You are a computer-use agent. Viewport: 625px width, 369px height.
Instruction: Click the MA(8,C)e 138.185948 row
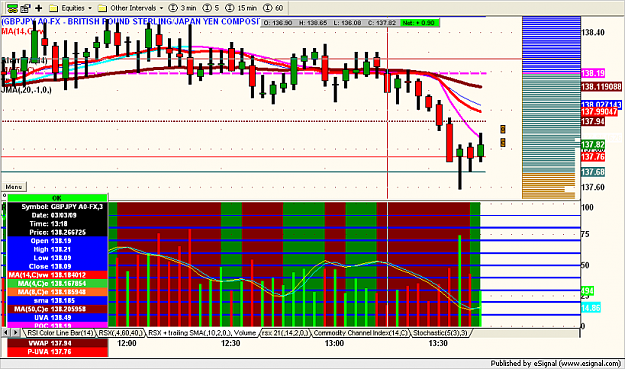coord(57,292)
